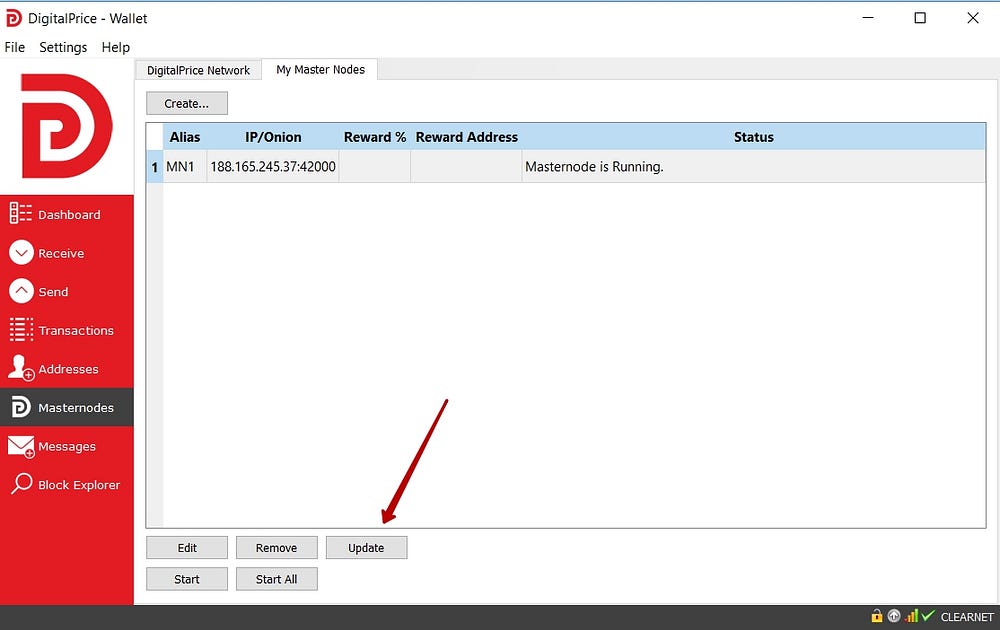This screenshot has width=1000, height=630.
Task: Click the empty Reward % cell for MN1
Action: click(x=375, y=167)
